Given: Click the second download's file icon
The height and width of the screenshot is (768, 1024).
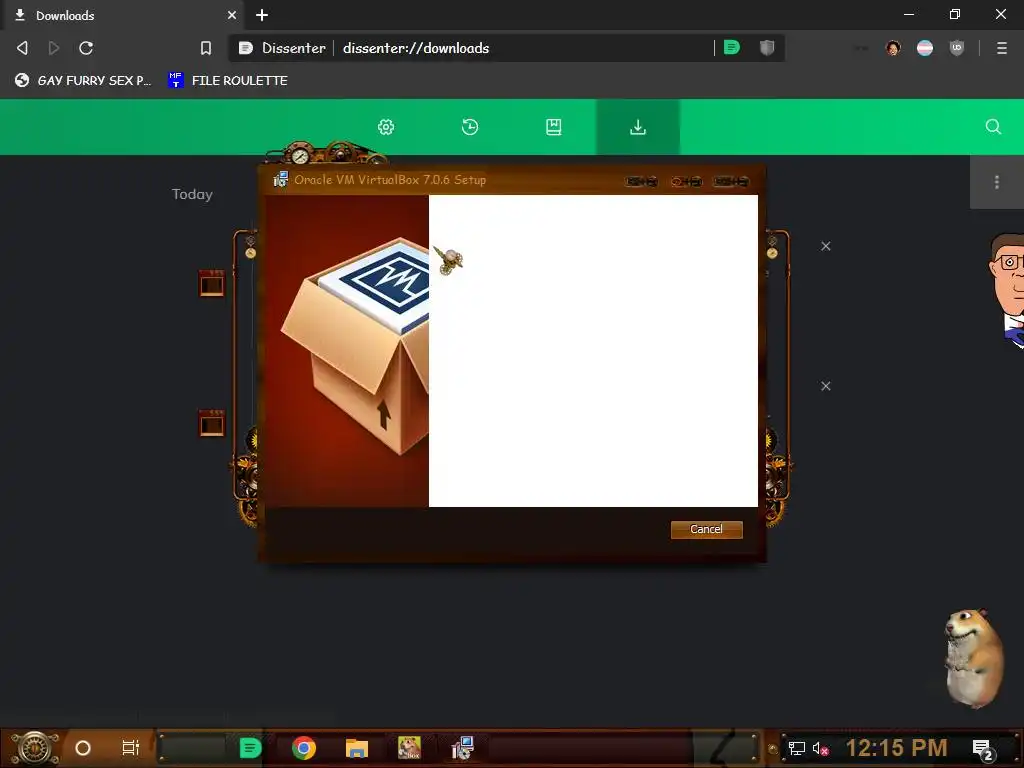Looking at the screenshot, I should tap(212, 423).
